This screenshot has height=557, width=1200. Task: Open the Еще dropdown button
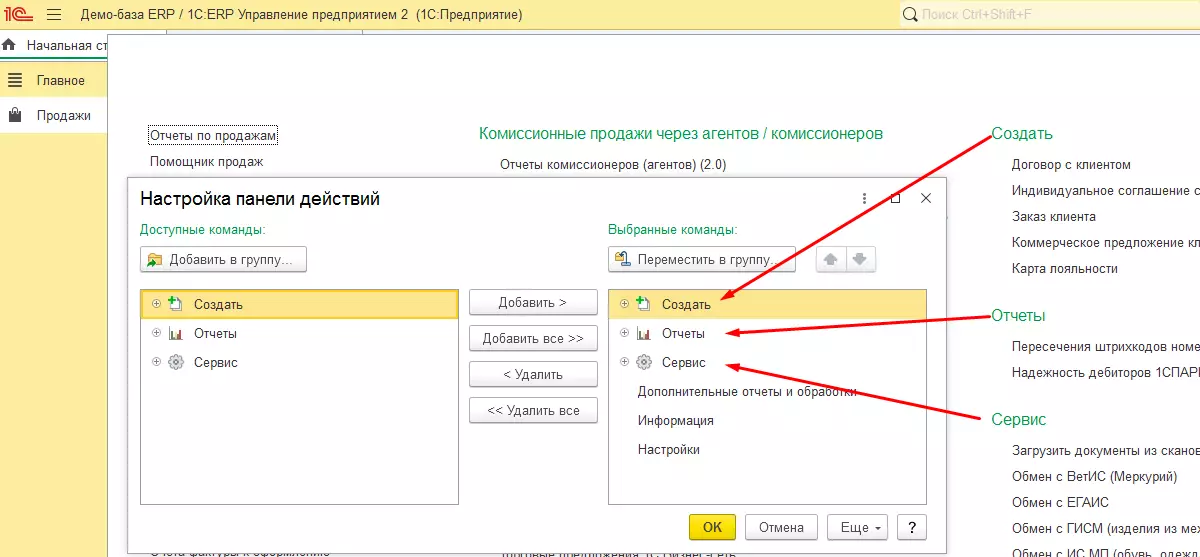858,527
